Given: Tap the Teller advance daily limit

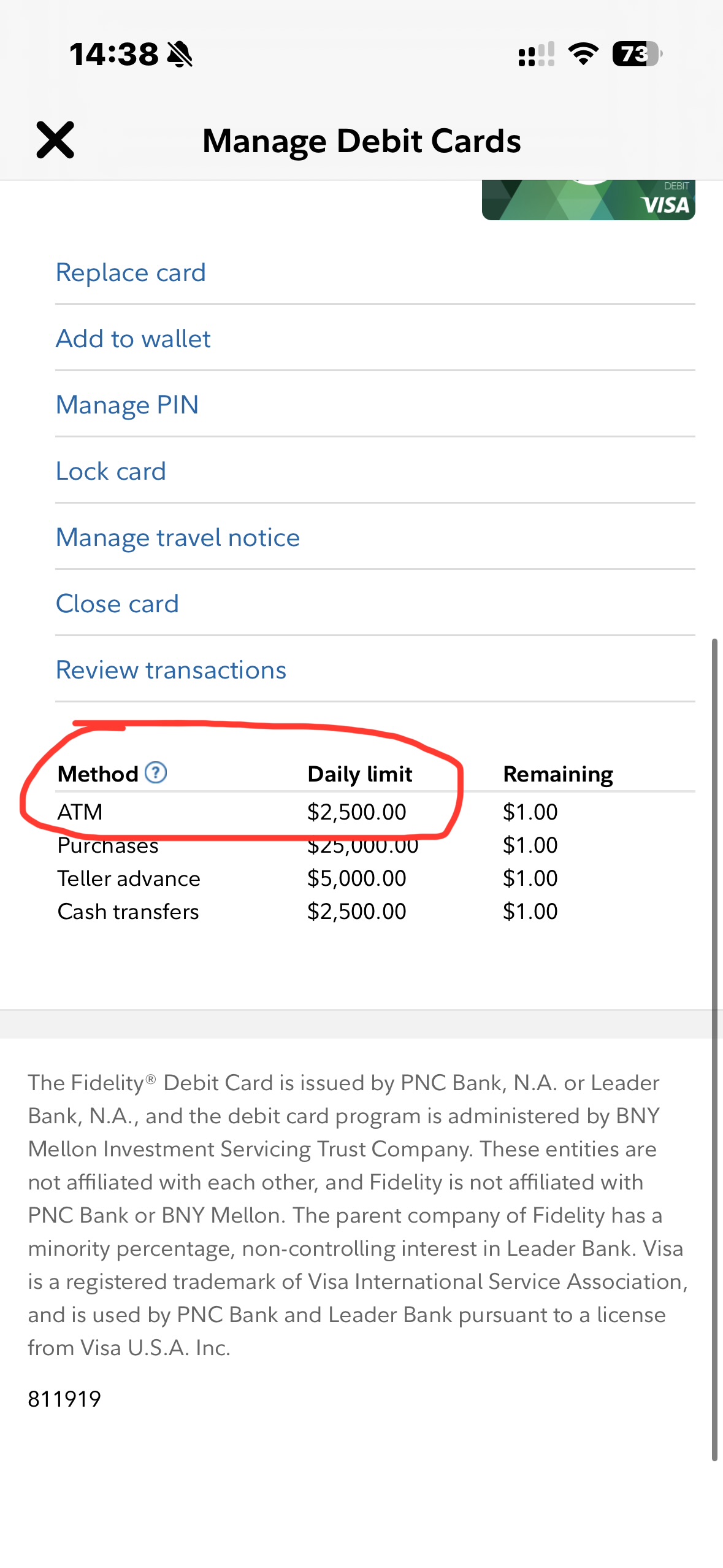Looking at the screenshot, I should coord(356,878).
